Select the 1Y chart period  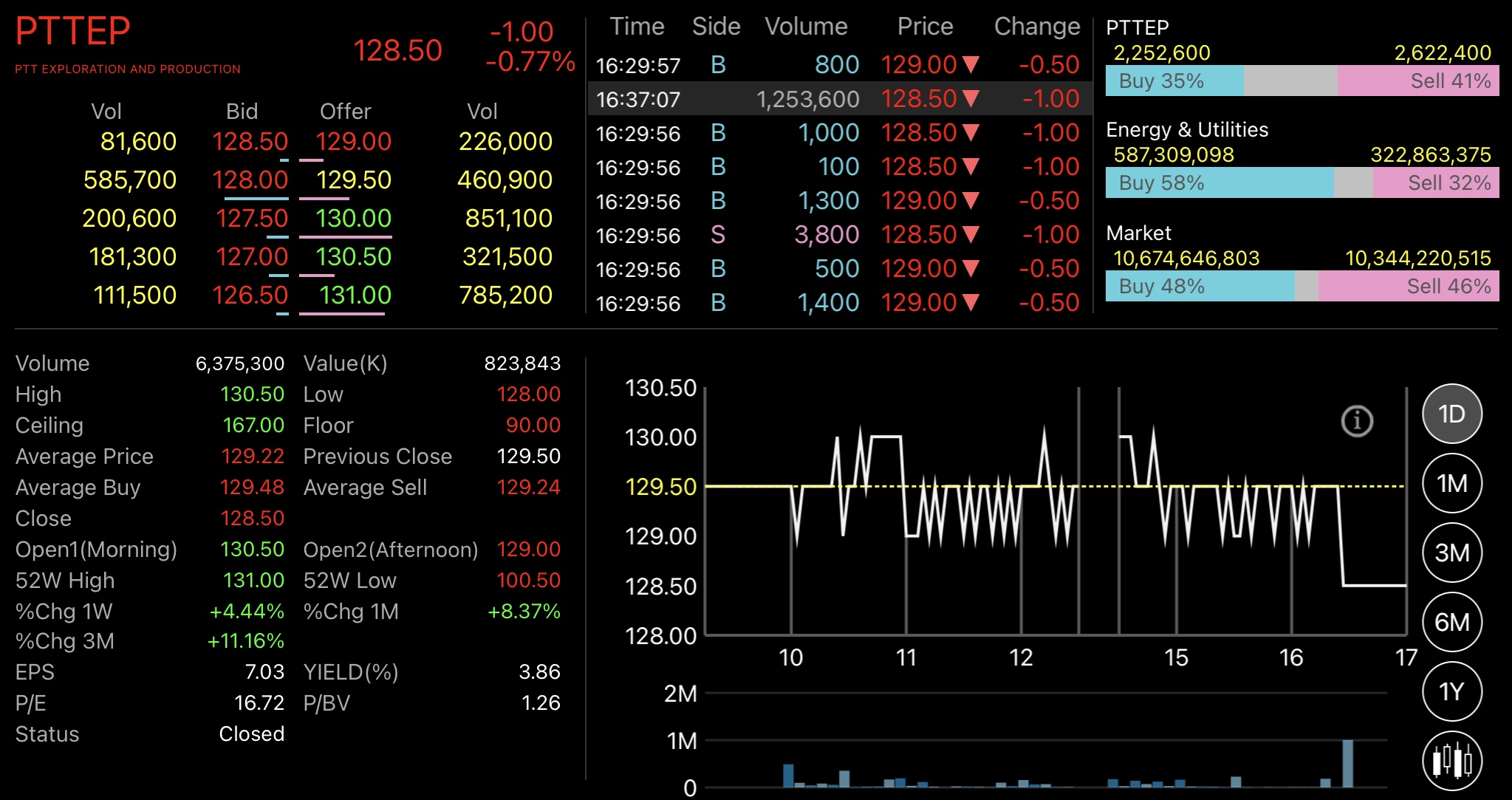click(1451, 691)
